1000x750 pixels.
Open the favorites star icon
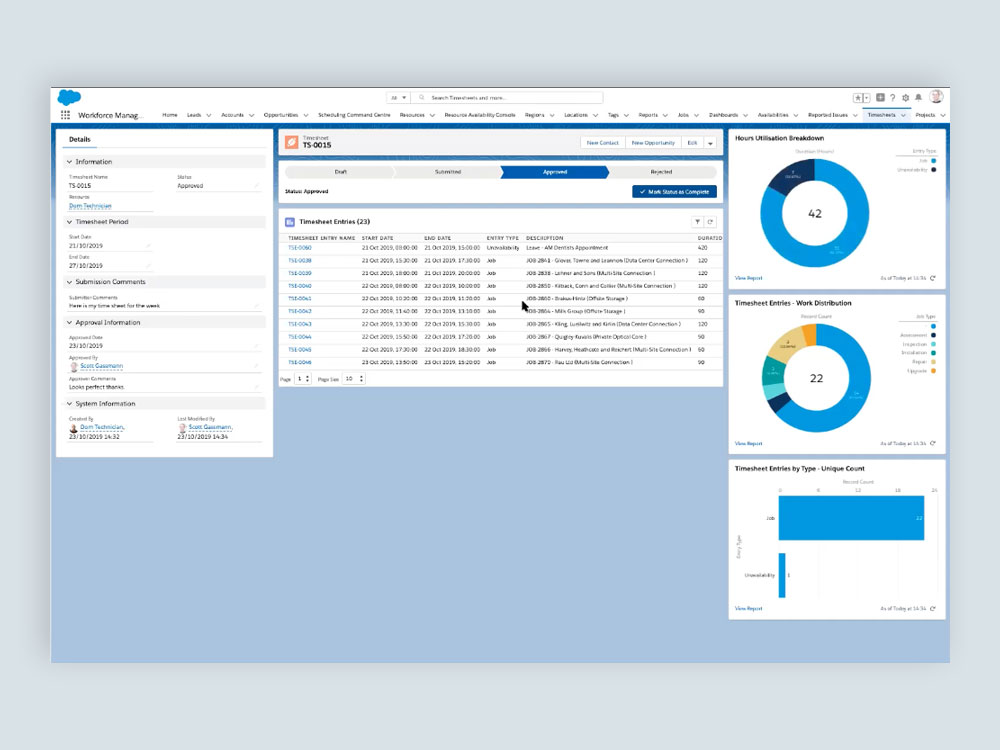coord(858,98)
